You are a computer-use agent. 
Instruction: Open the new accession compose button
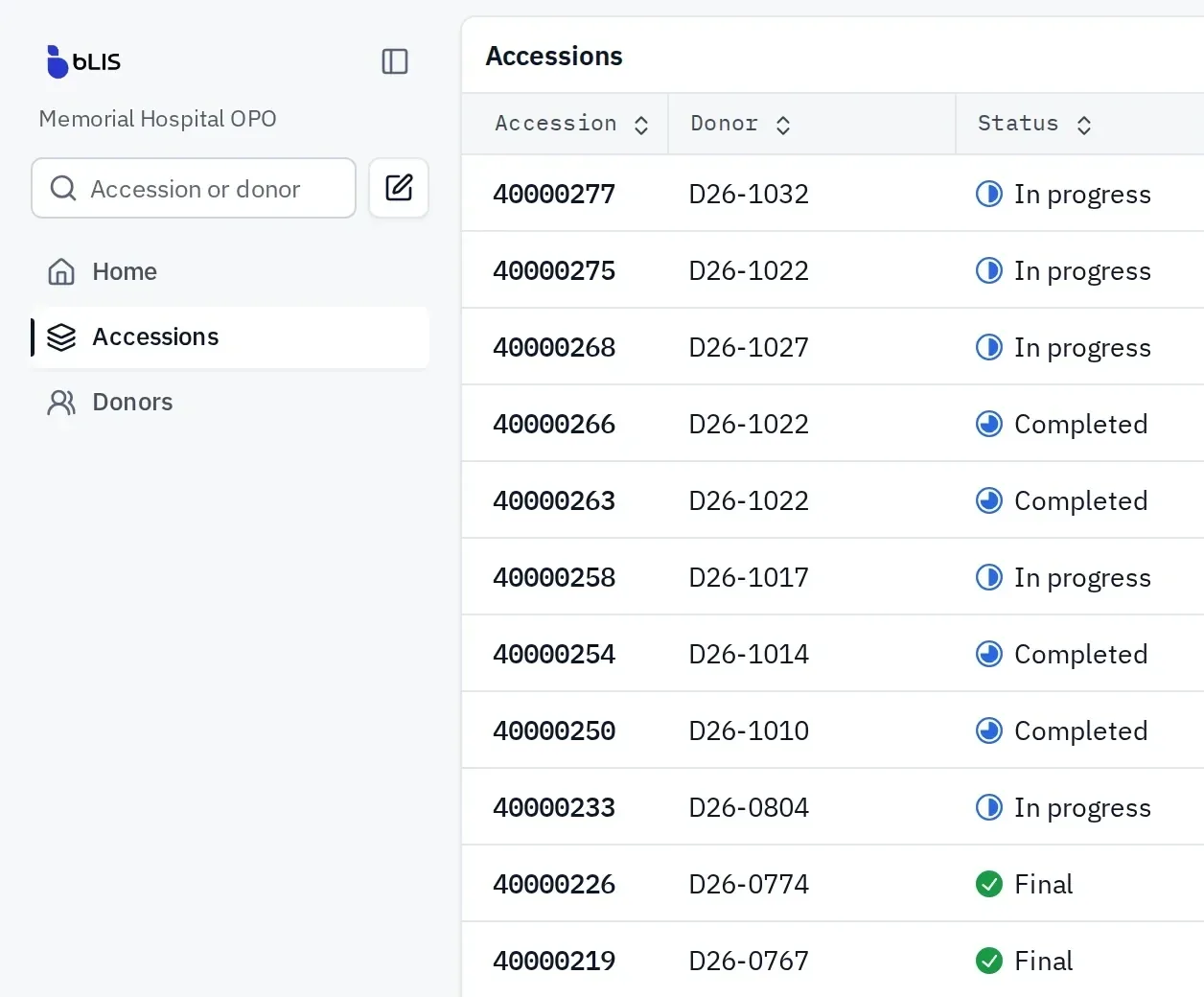point(399,188)
